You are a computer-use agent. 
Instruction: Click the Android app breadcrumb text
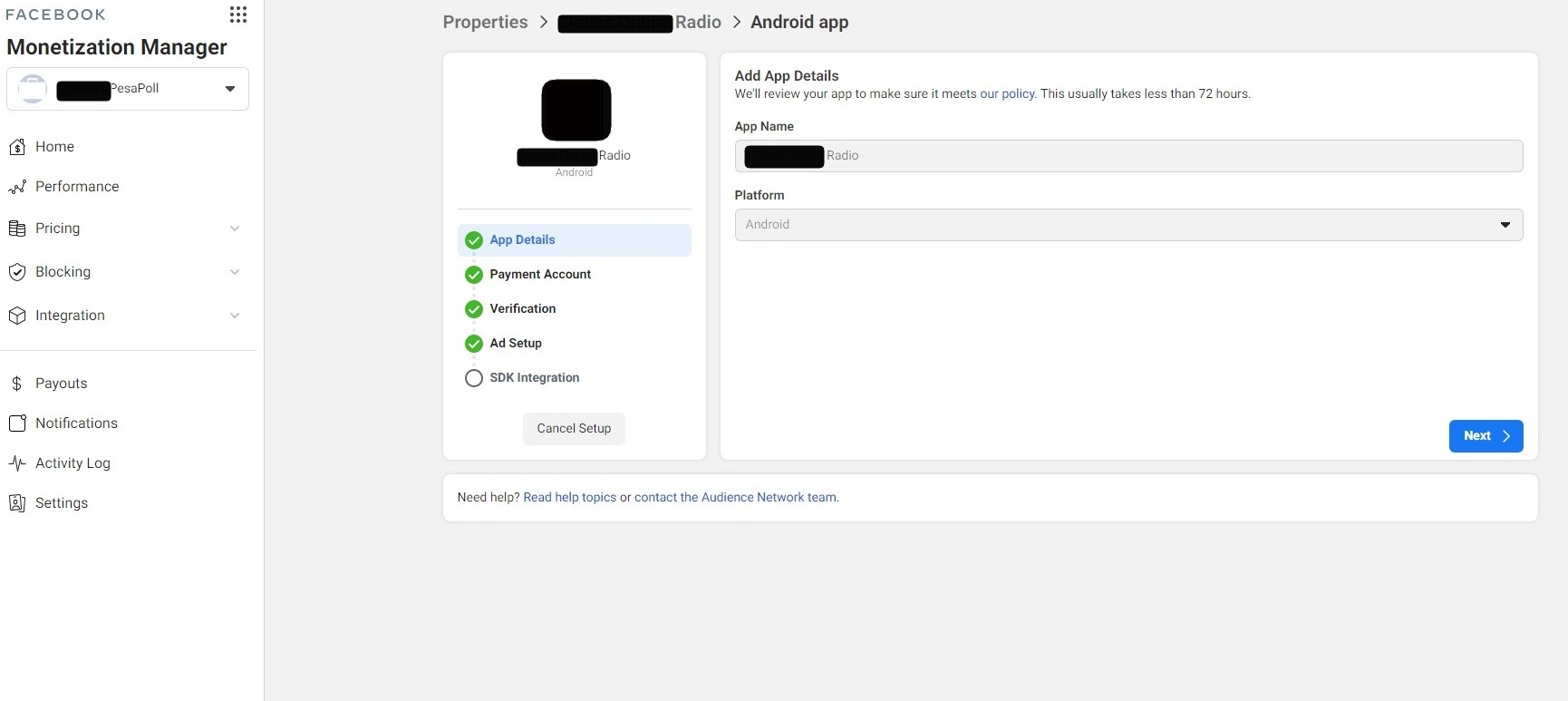(x=799, y=23)
